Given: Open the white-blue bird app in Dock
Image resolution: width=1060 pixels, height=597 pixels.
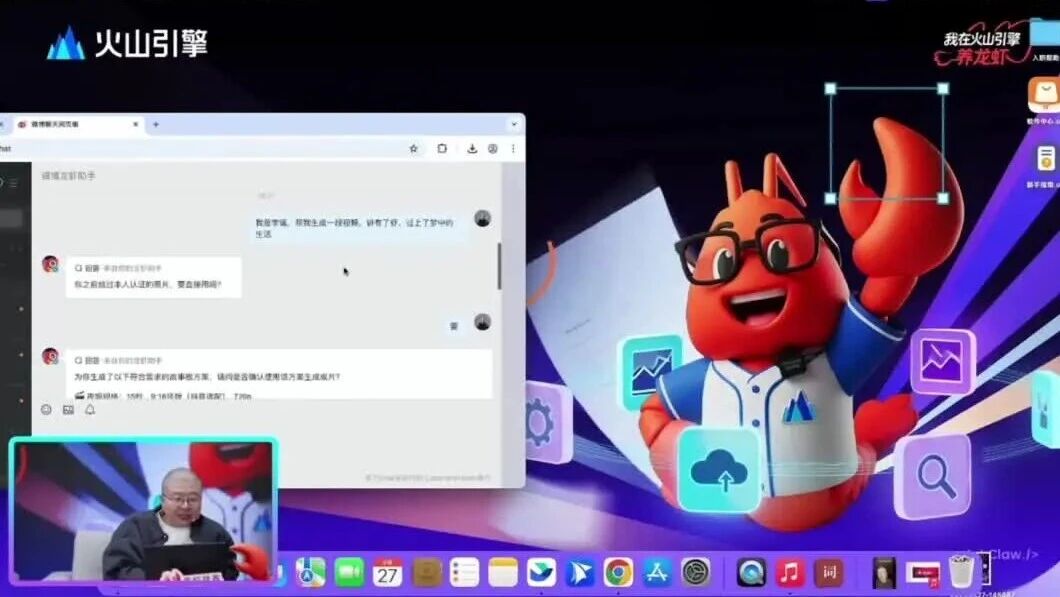Looking at the screenshot, I should tap(541, 573).
